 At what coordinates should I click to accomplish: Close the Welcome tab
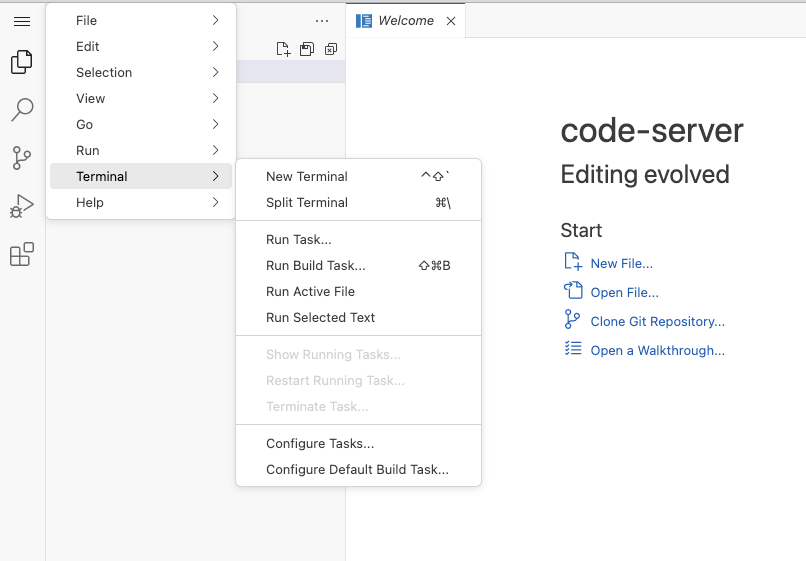tap(451, 21)
